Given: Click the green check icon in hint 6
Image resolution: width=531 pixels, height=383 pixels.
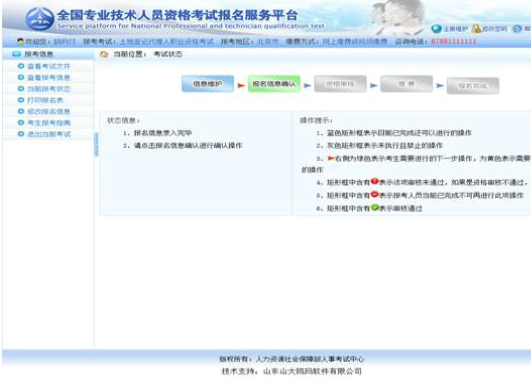Looking at the screenshot, I should click(374, 207).
